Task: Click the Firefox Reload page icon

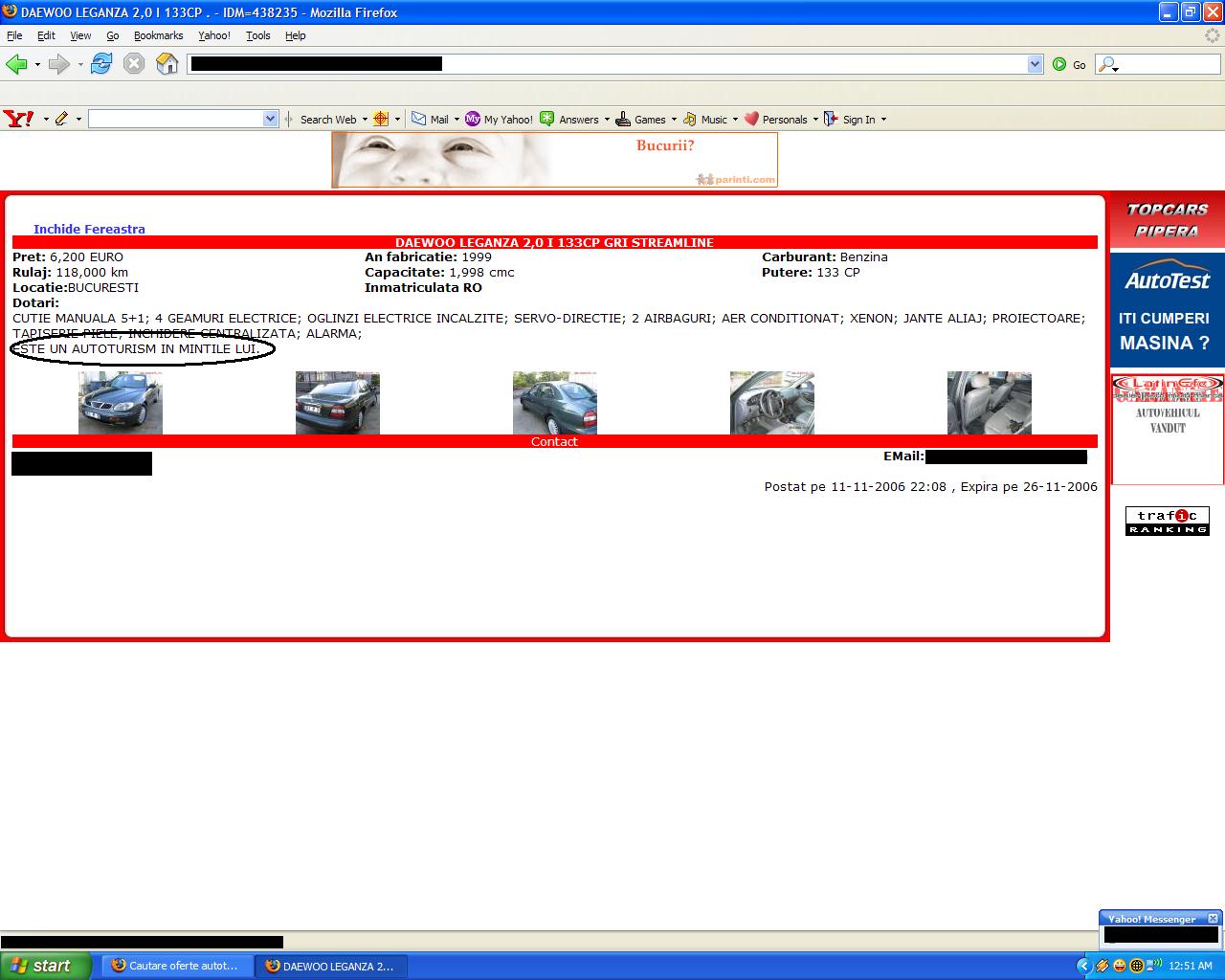Action: coord(101,64)
